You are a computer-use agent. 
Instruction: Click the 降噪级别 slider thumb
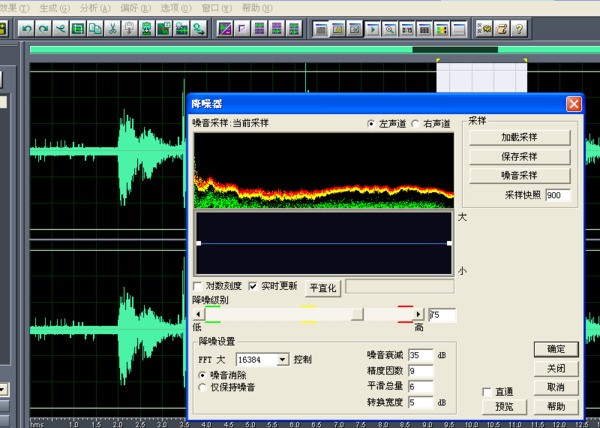357,314
